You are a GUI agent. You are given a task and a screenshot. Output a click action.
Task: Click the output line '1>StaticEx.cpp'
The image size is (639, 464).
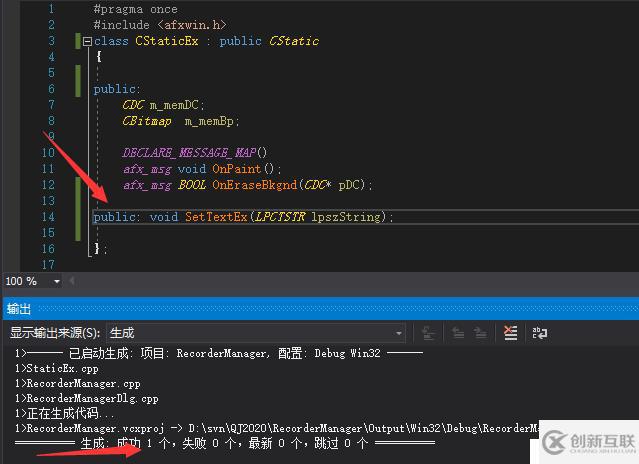tap(57, 369)
